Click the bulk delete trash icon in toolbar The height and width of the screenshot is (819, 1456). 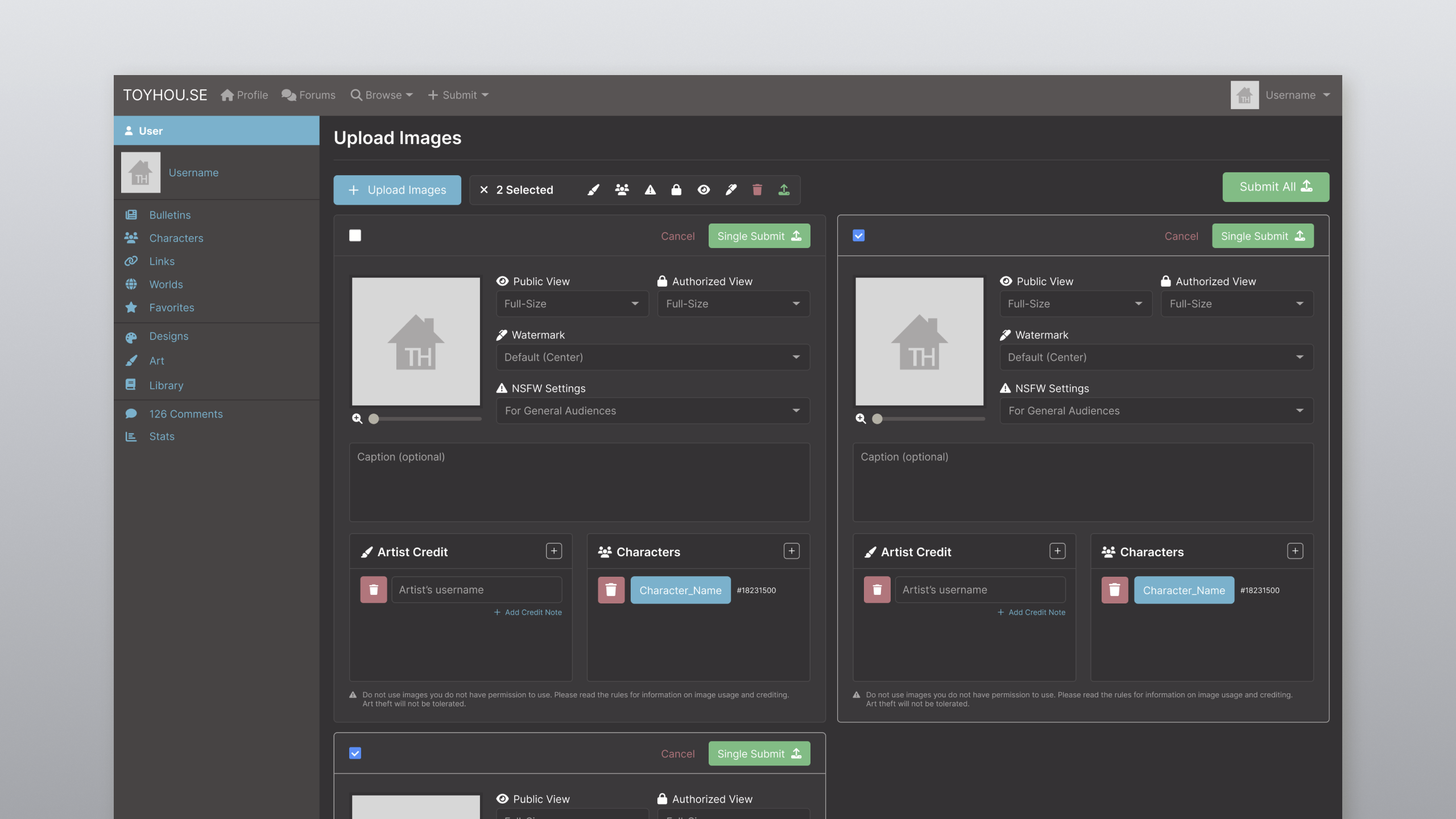click(x=757, y=190)
